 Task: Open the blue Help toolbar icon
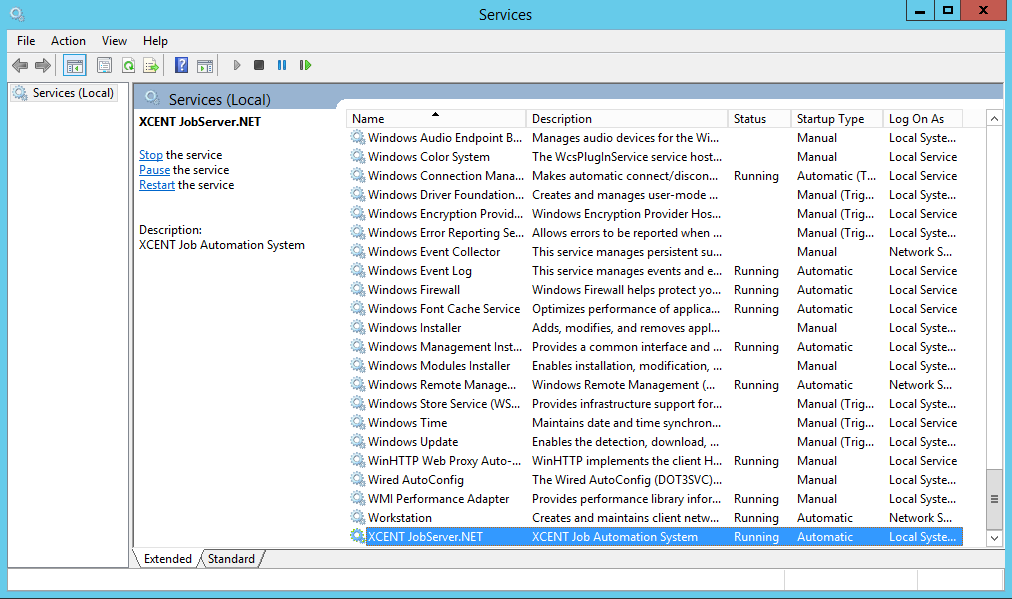(x=181, y=66)
